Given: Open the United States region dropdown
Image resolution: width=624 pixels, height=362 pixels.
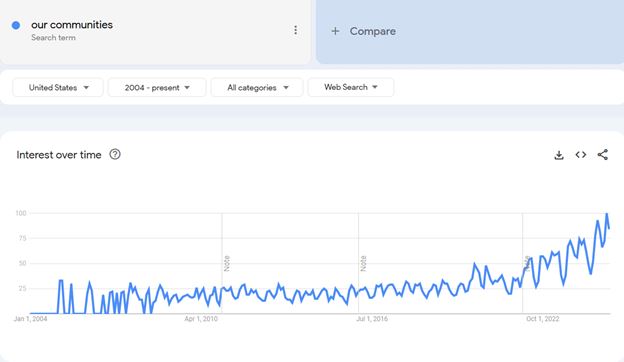Looking at the screenshot, I should (x=58, y=88).
